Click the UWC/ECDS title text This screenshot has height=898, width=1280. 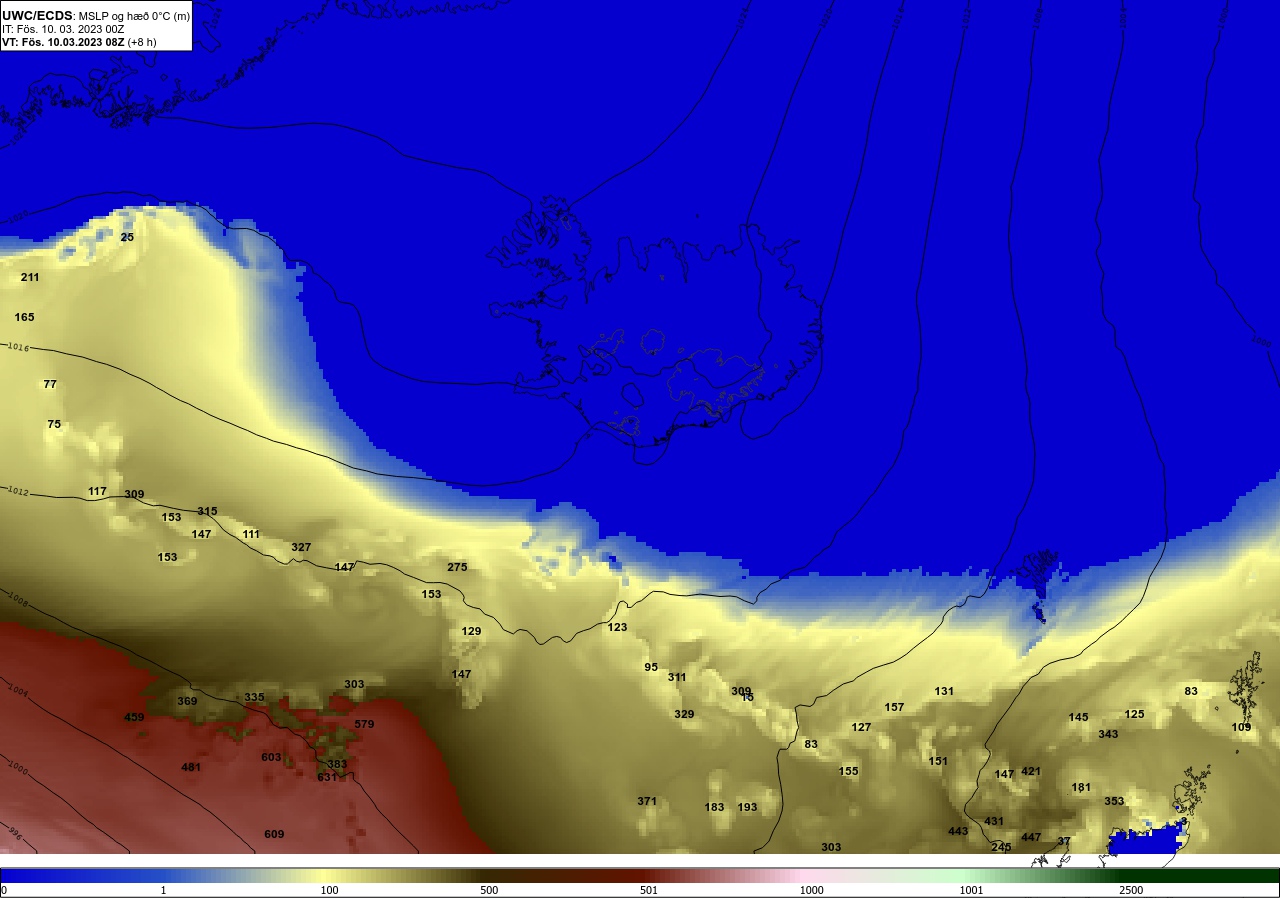37,15
